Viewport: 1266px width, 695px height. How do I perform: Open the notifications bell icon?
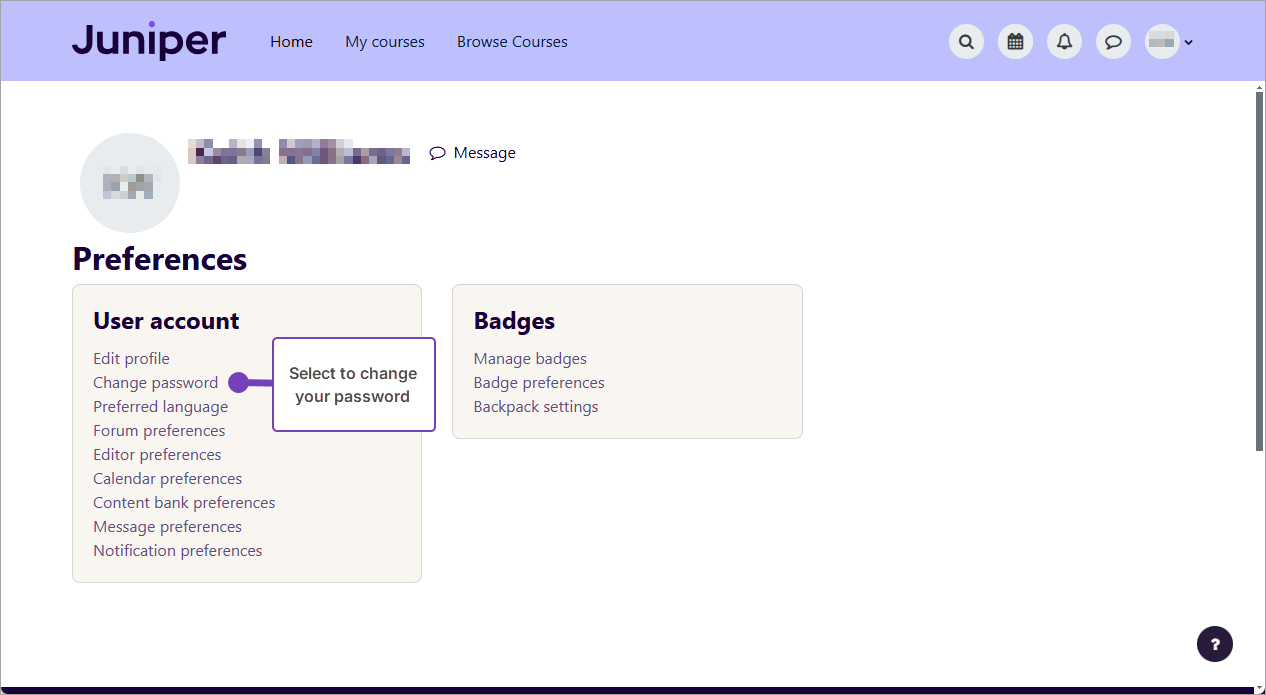(x=1064, y=42)
